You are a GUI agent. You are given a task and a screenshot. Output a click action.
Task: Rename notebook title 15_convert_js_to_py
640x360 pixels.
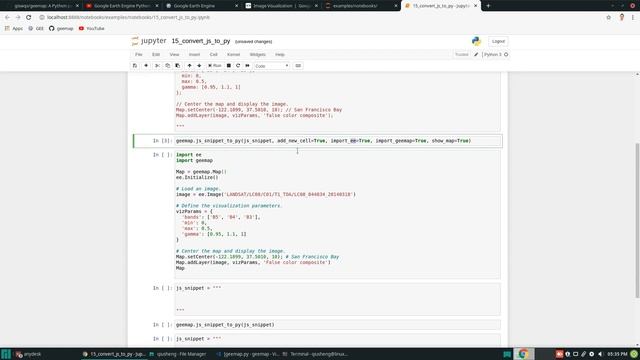pyautogui.click(x=201, y=41)
